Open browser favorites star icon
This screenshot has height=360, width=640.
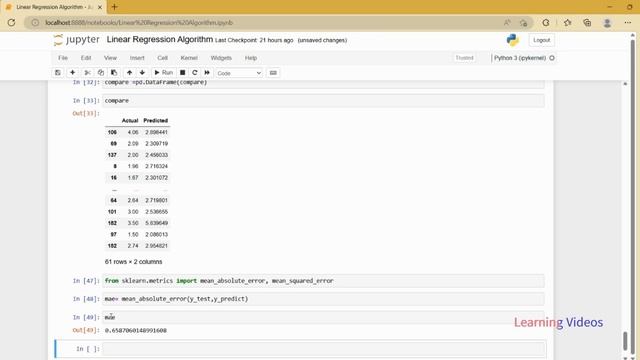567,23
